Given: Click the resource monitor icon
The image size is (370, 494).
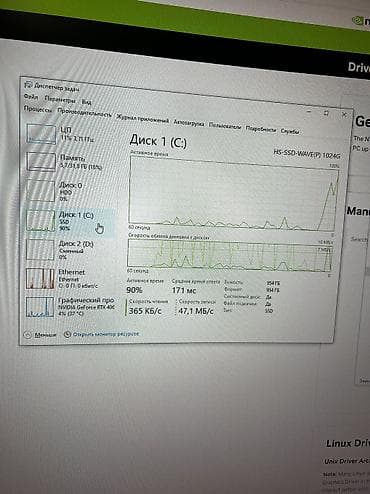Looking at the screenshot, I should point(67,334).
